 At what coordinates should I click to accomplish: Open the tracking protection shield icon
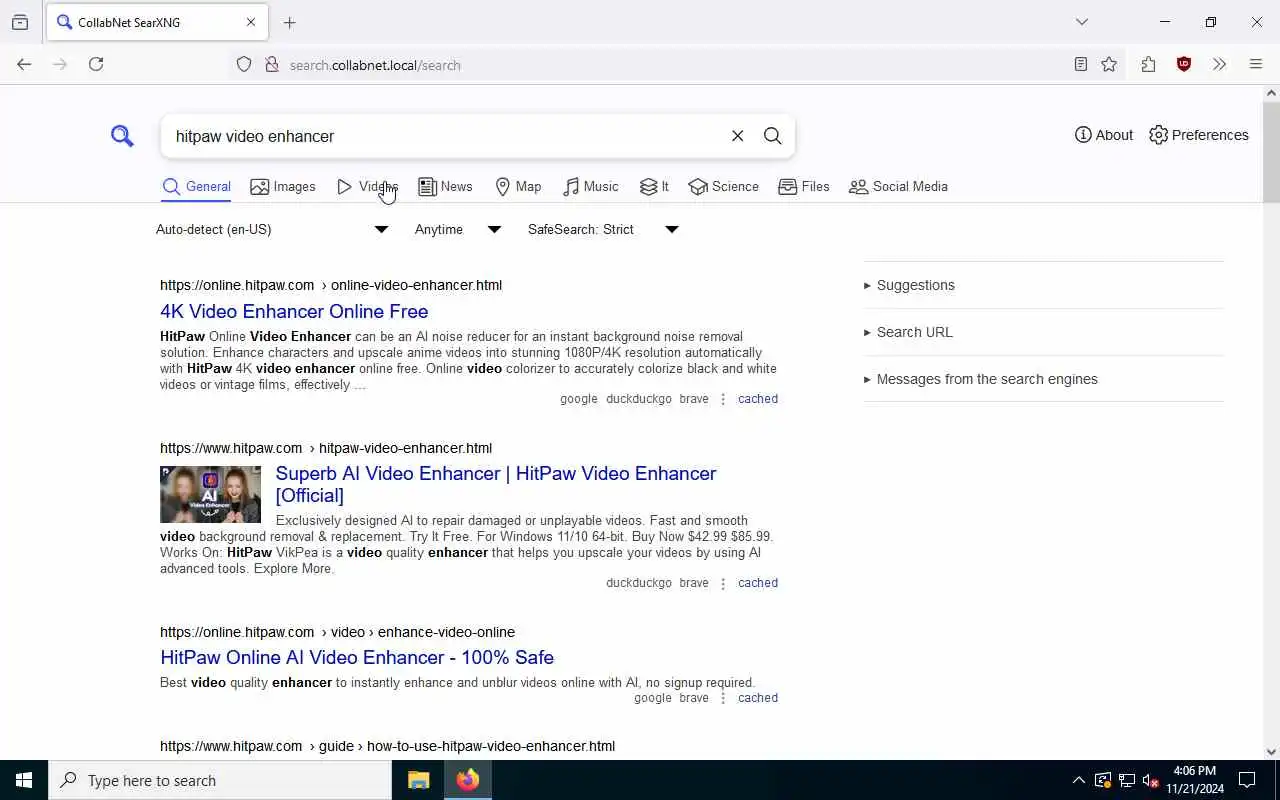[244, 64]
